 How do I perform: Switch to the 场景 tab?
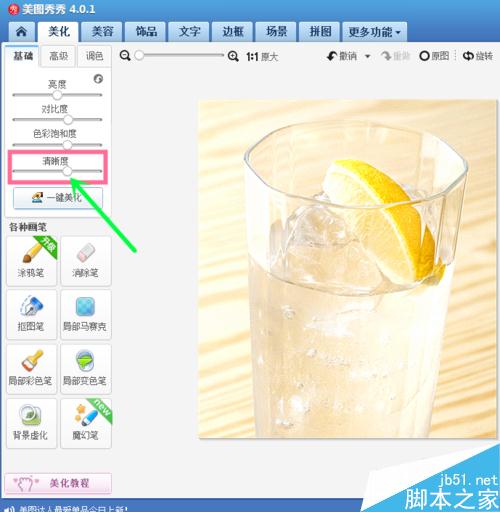pos(276,32)
